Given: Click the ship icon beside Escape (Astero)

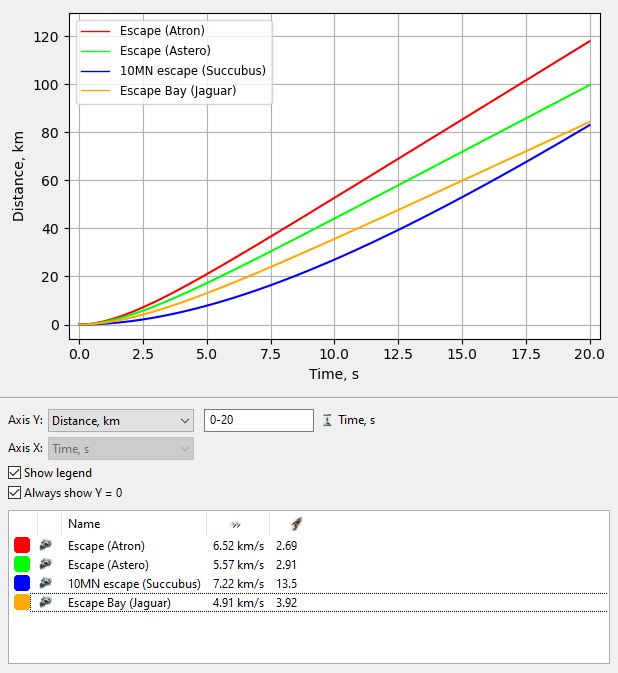Looking at the screenshot, I should (46, 565).
